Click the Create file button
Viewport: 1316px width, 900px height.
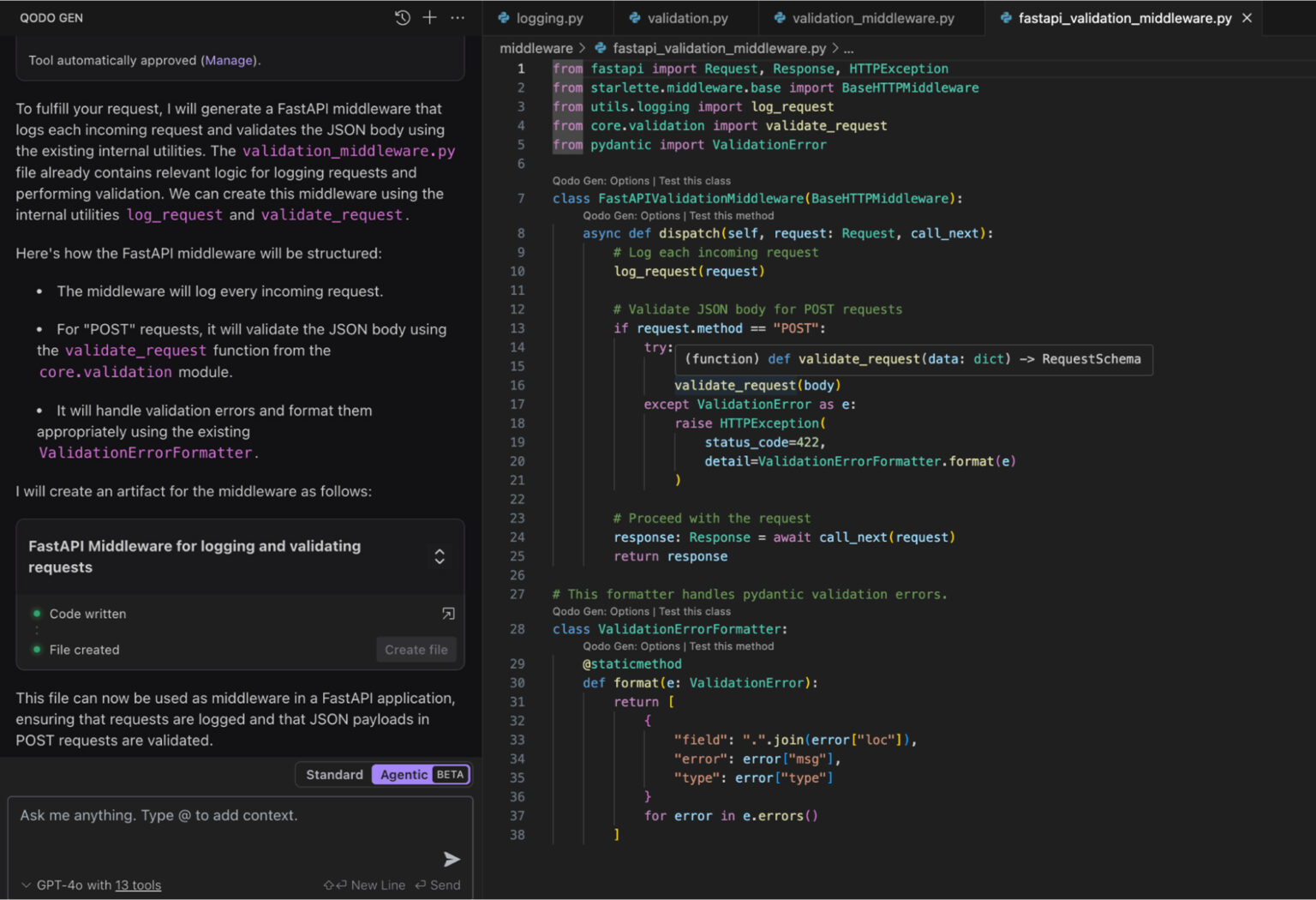click(x=416, y=649)
